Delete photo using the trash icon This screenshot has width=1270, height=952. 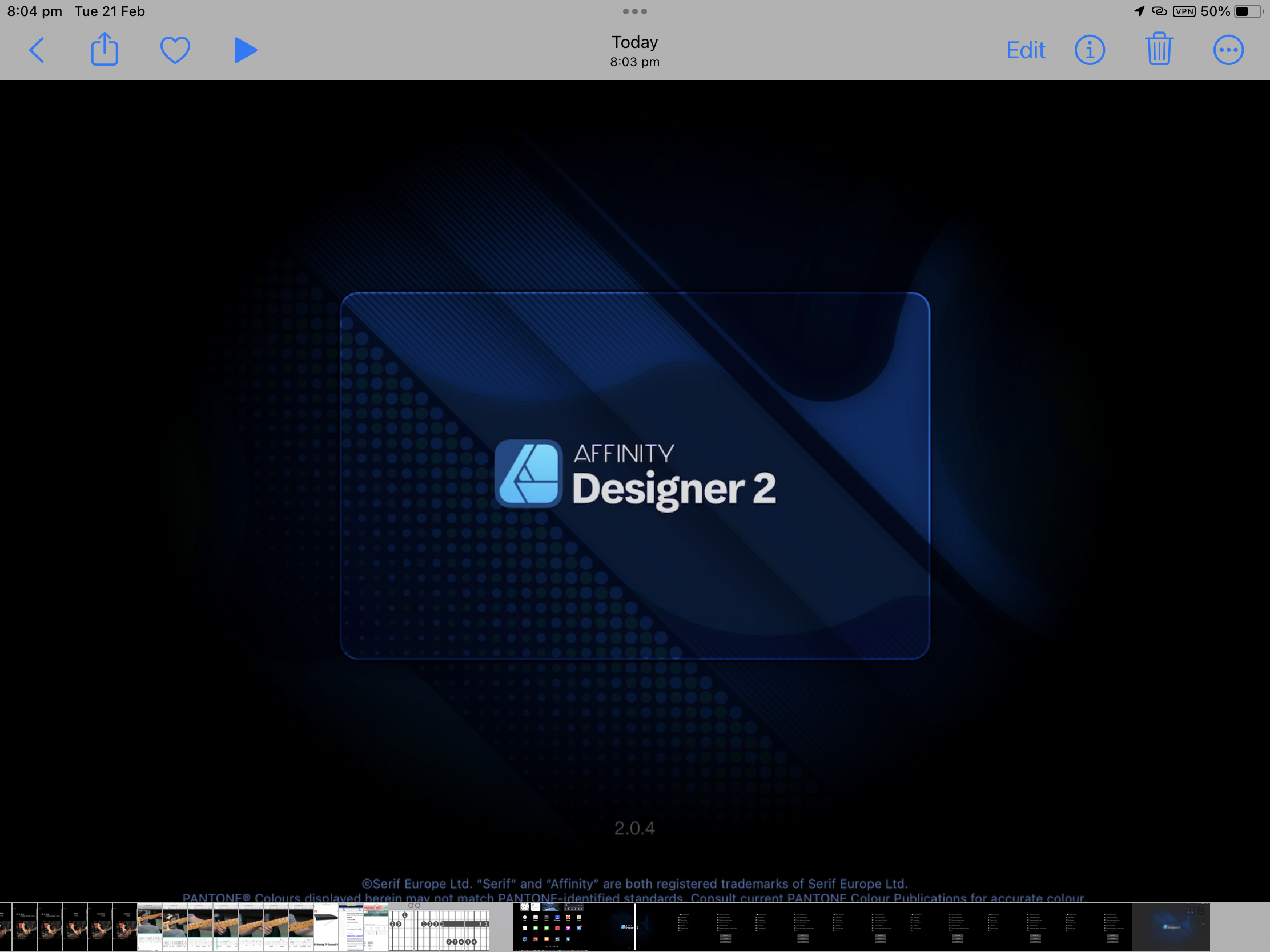(1159, 49)
